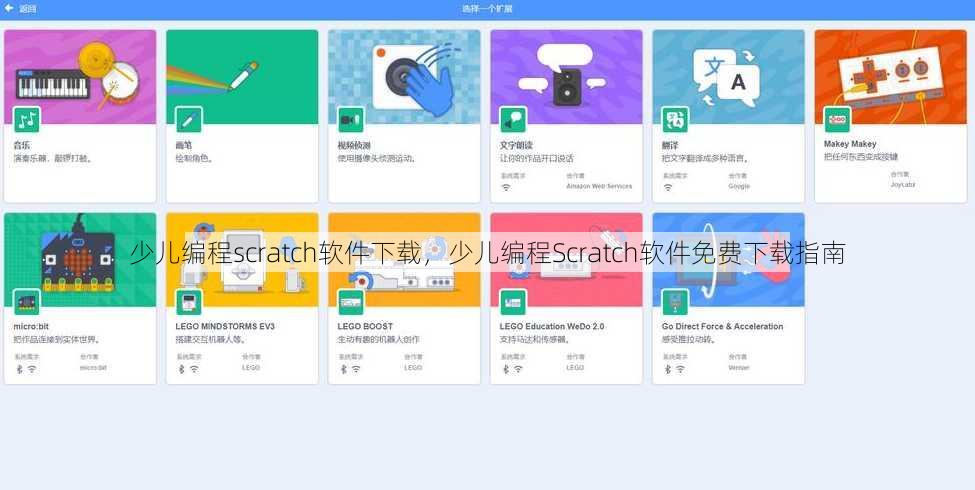Select the orange Makey Makey board thumbnail

[x=890, y=76]
